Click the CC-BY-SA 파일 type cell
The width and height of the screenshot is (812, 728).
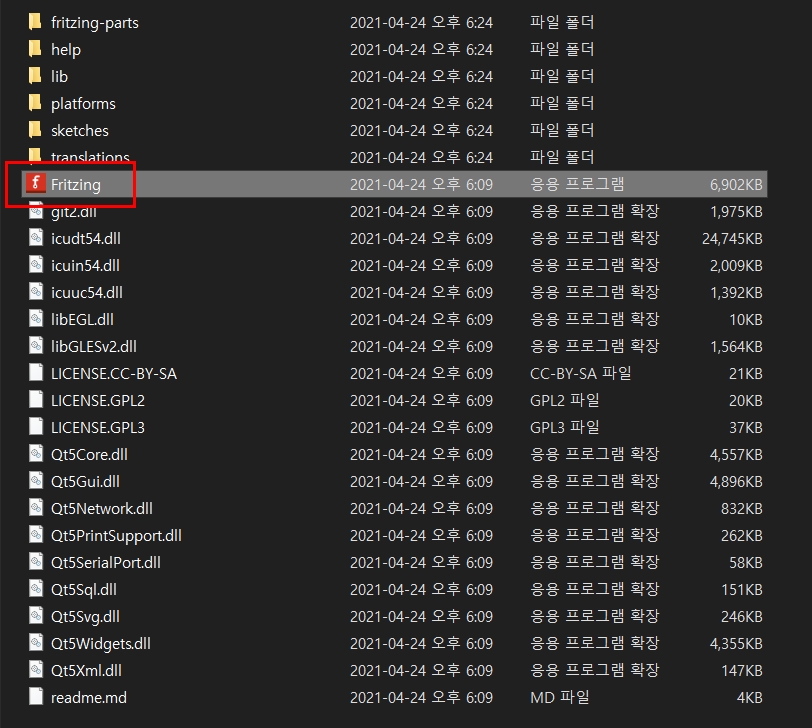(x=581, y=373)
